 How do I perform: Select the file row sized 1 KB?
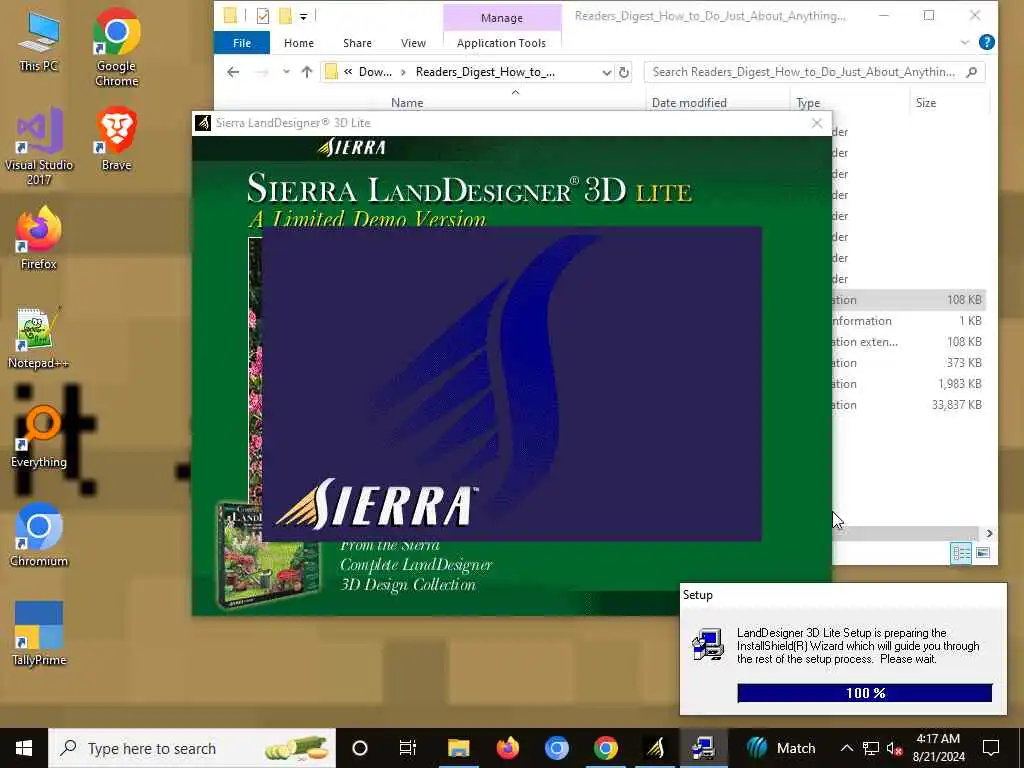click(x=908, y=321)
